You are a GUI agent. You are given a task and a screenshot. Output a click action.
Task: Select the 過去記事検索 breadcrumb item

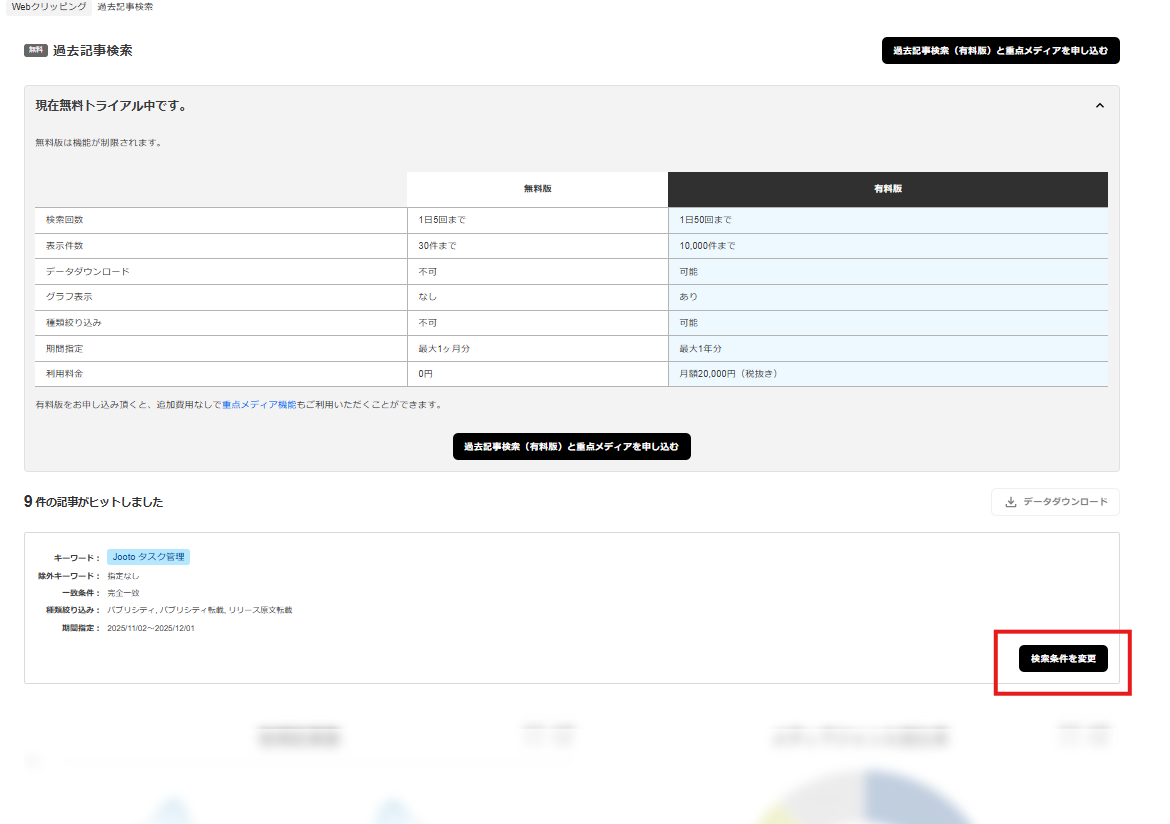coord(125,7)
